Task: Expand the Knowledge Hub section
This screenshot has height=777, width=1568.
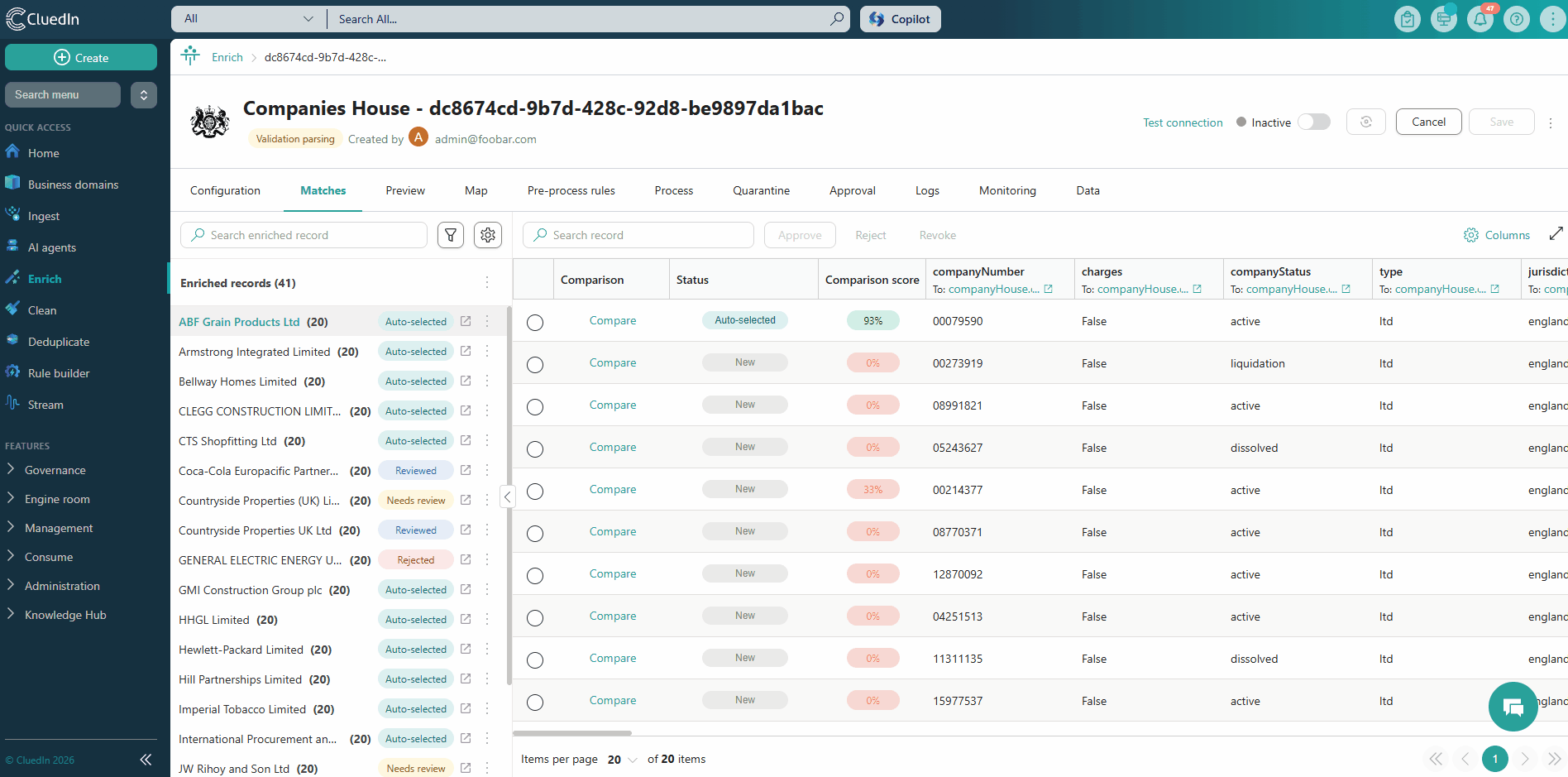Action: (65, 615)
